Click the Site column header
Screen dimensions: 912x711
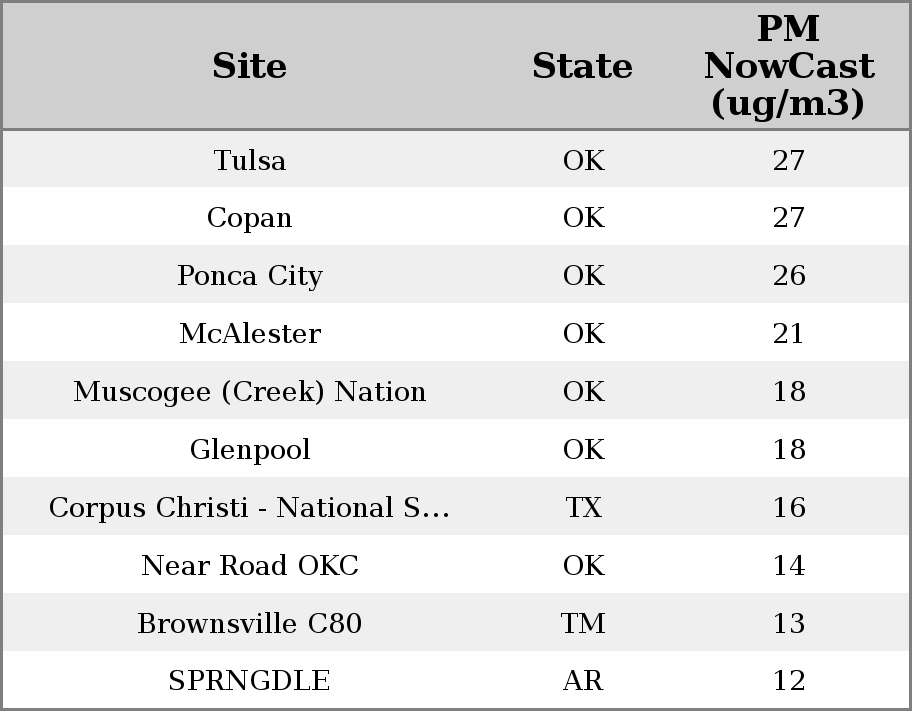(x=249, y=66)
